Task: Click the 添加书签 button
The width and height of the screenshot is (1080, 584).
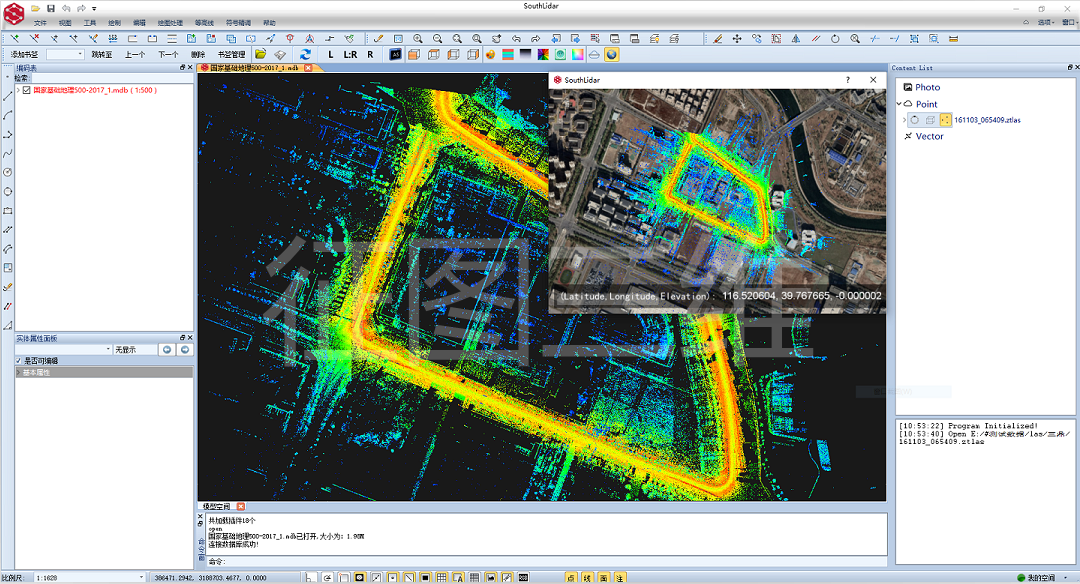Action: coord(25,54)
